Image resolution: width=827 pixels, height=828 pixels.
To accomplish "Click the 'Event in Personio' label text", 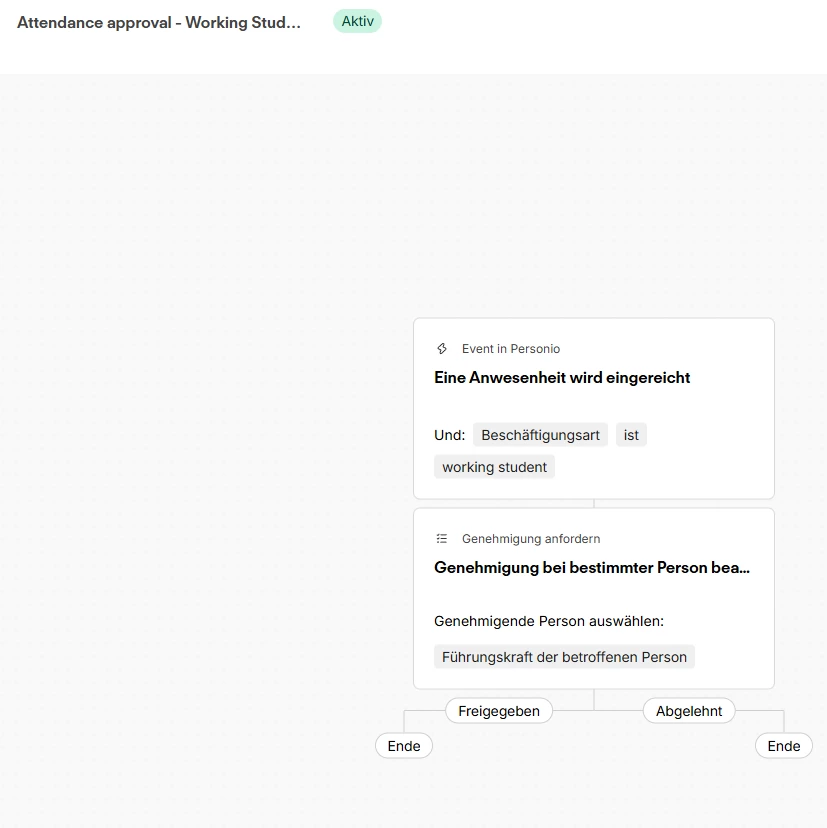I will pos(510,349).
